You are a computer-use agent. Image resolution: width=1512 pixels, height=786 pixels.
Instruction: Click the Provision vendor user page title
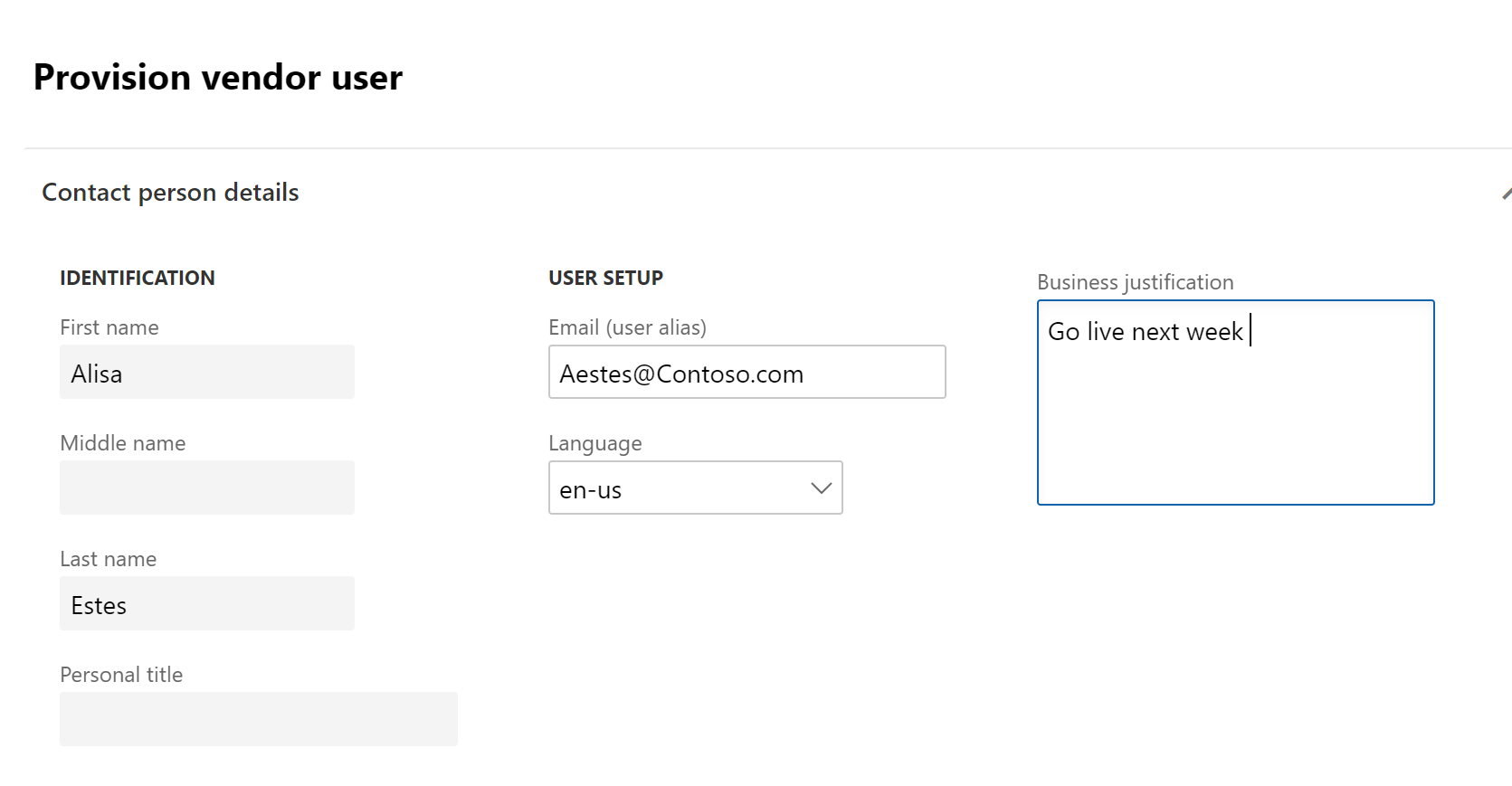[218, 78]
